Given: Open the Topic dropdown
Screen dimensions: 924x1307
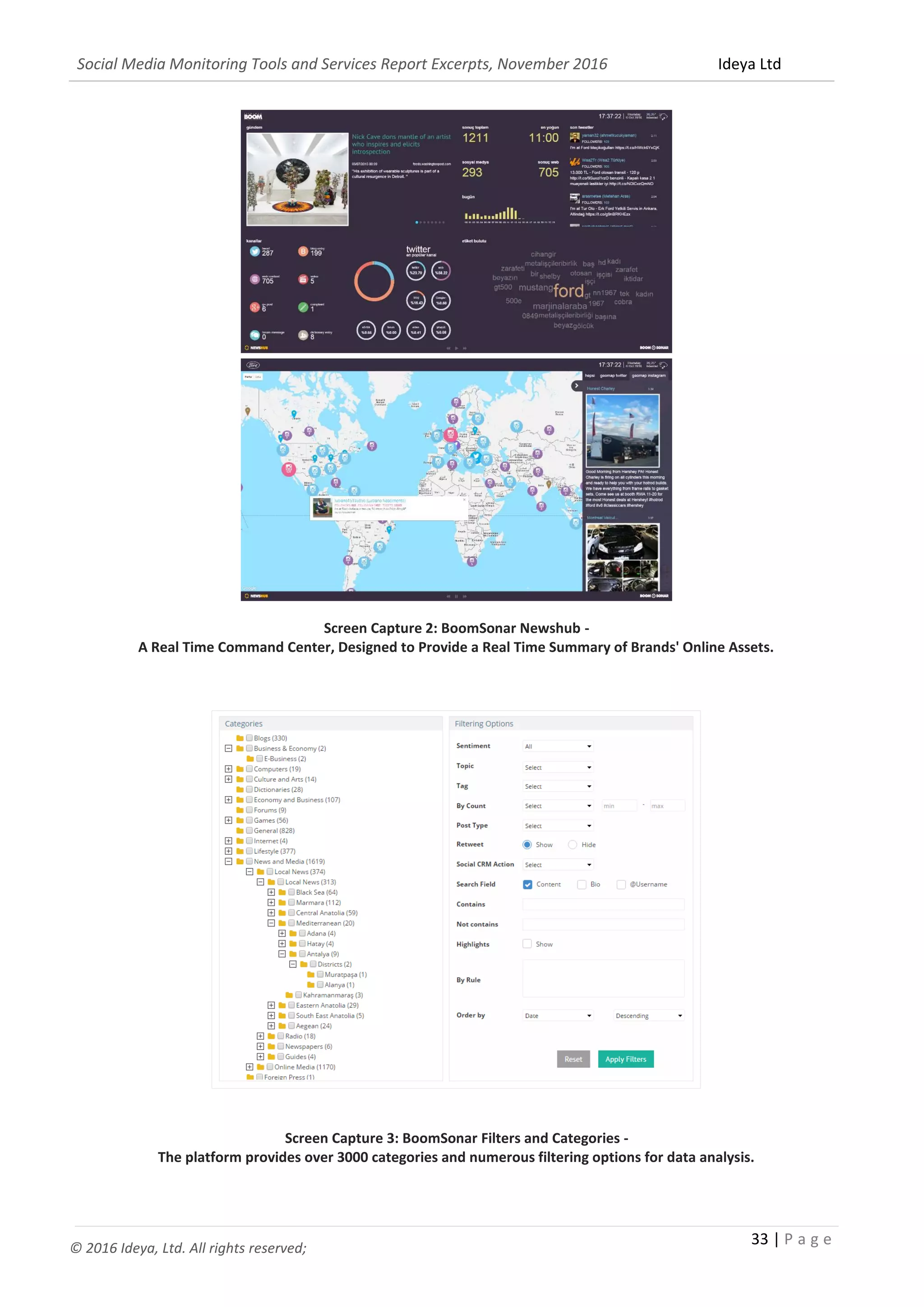Looking at the screenshot, I should 558,767.
